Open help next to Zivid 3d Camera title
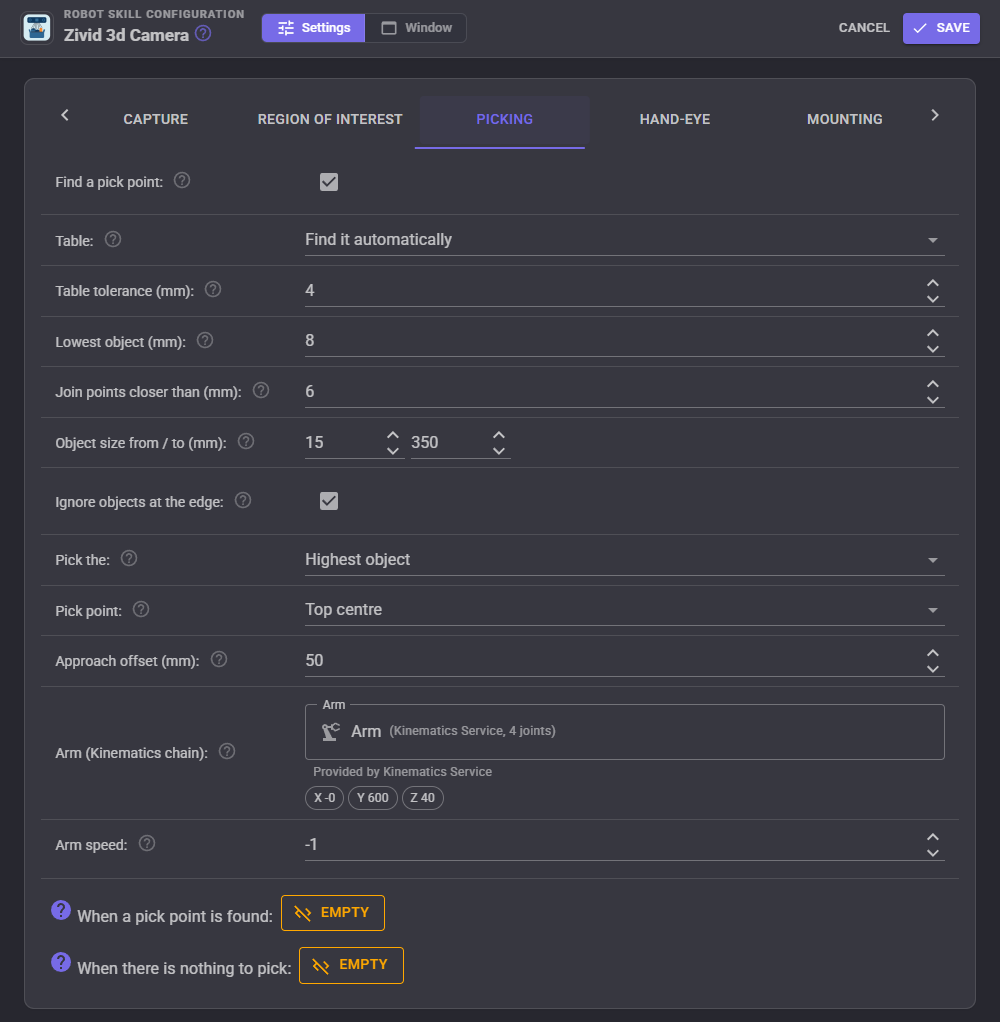 (203, 33)
